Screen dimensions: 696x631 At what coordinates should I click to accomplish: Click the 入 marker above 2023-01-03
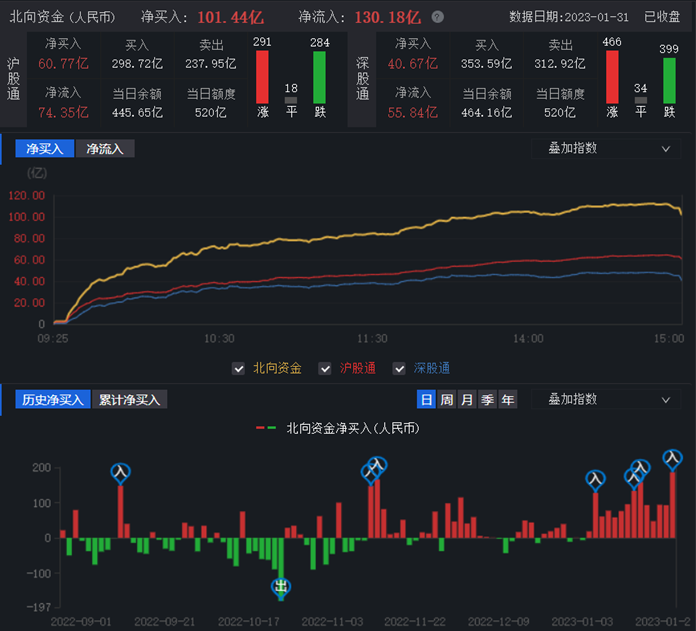[595, 480]
